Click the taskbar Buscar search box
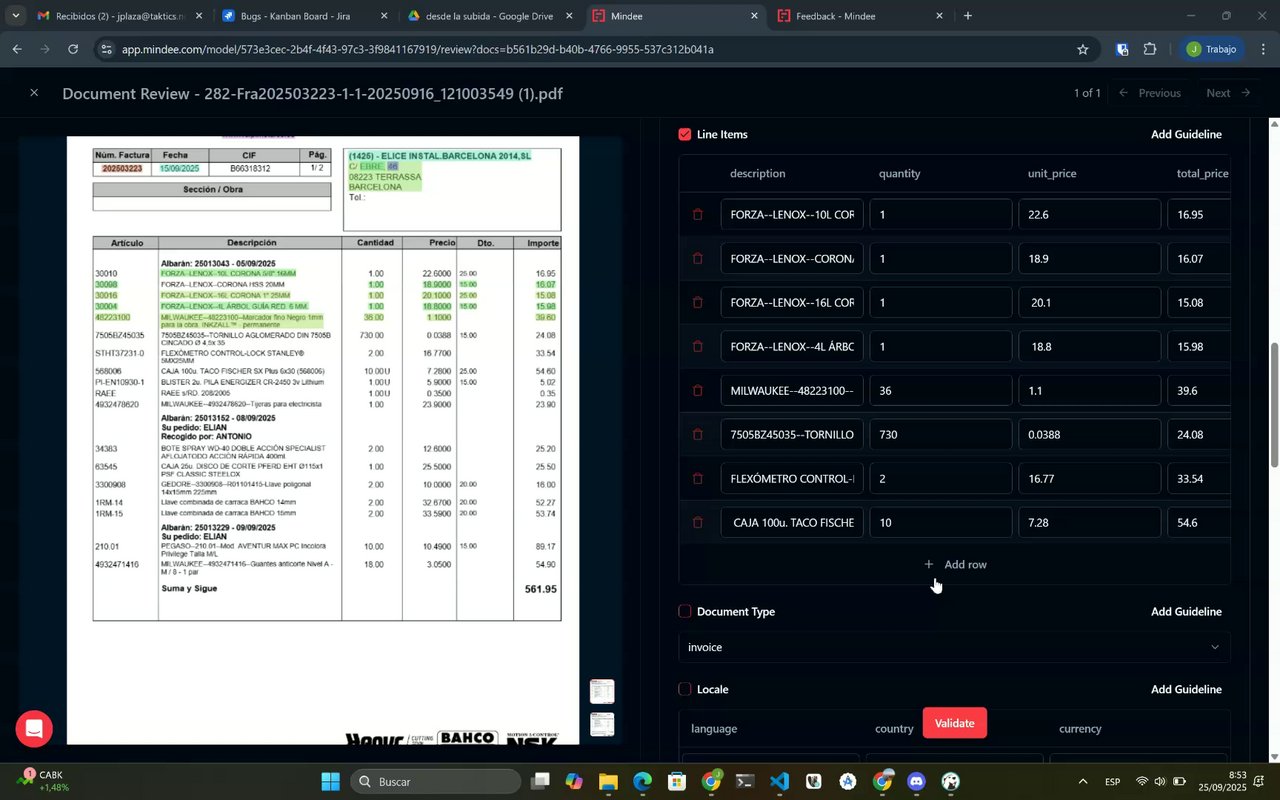The image size is (1280, 800). [435, 781]
